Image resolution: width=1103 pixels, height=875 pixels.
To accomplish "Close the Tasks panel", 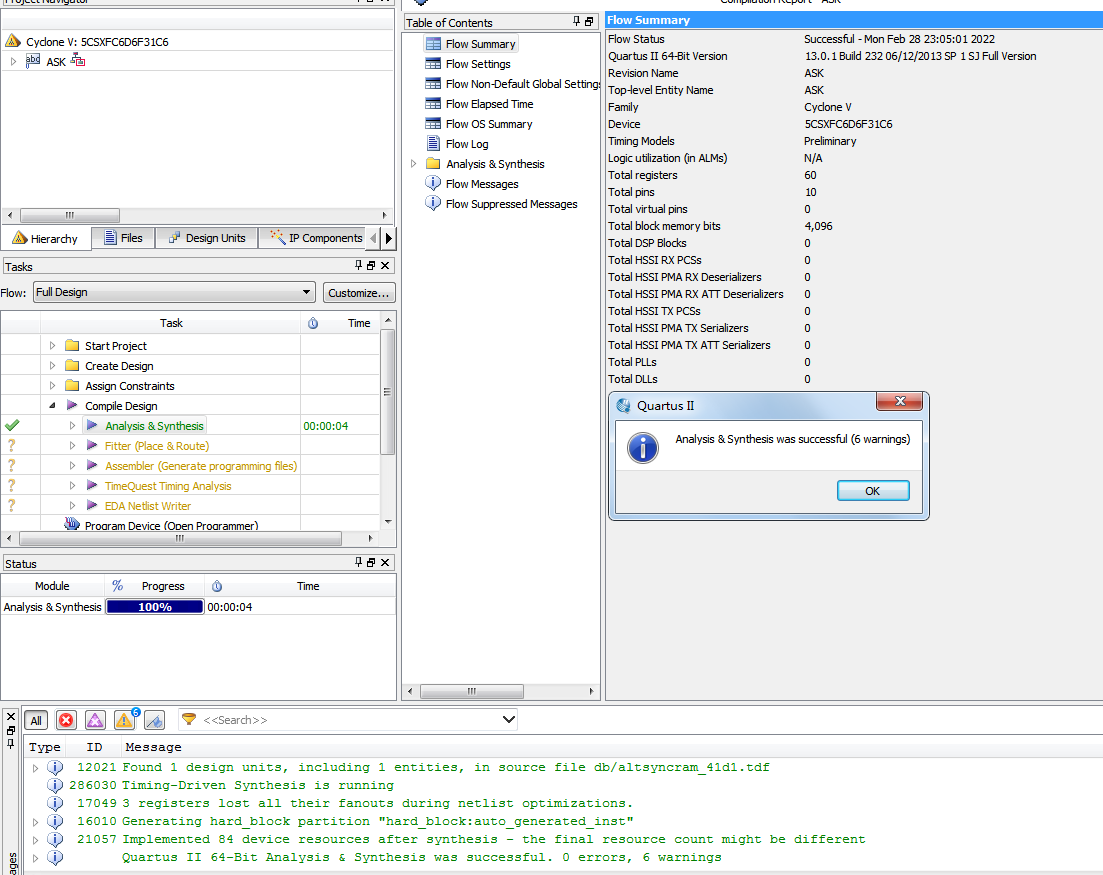I will (x=385, y=265).
